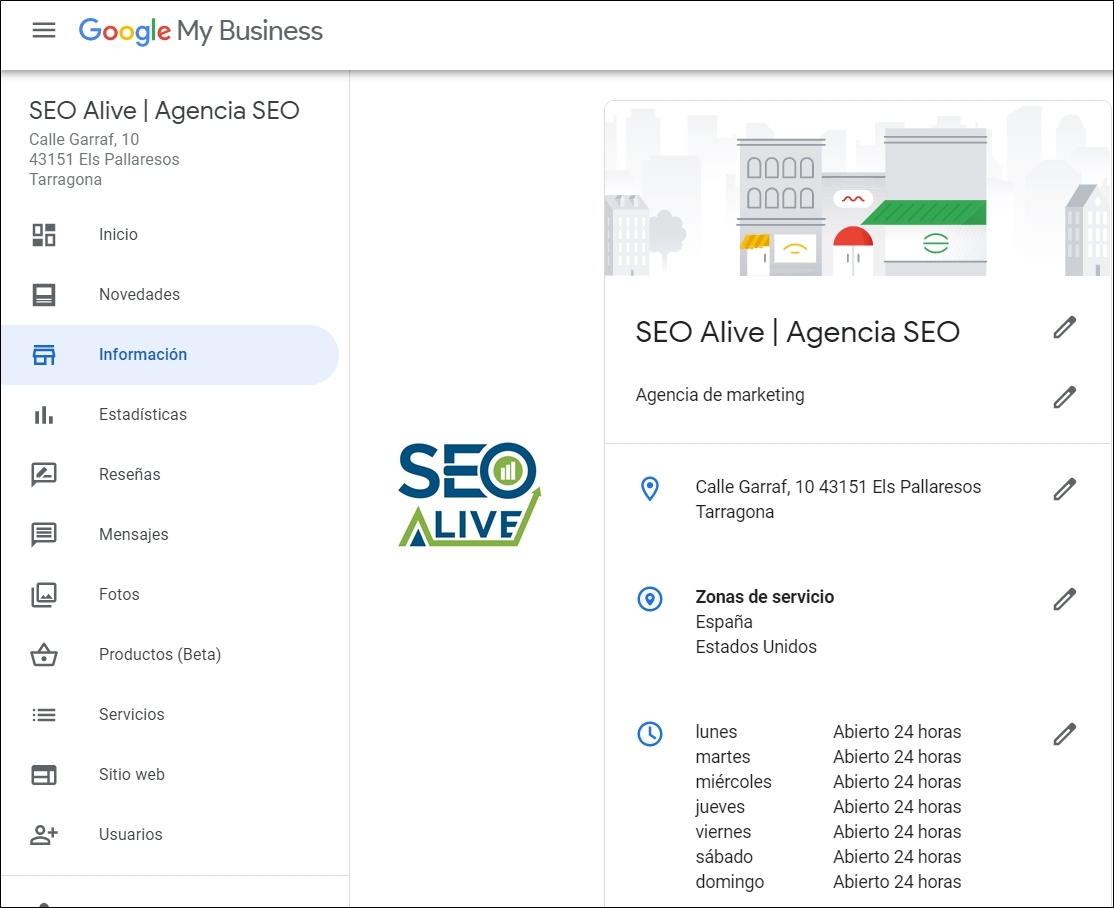Image resolution: width=1114 pixels, height=908 pixels.
Task: Click the Usuarios add-person icon
Action: (x=44, y=834)
